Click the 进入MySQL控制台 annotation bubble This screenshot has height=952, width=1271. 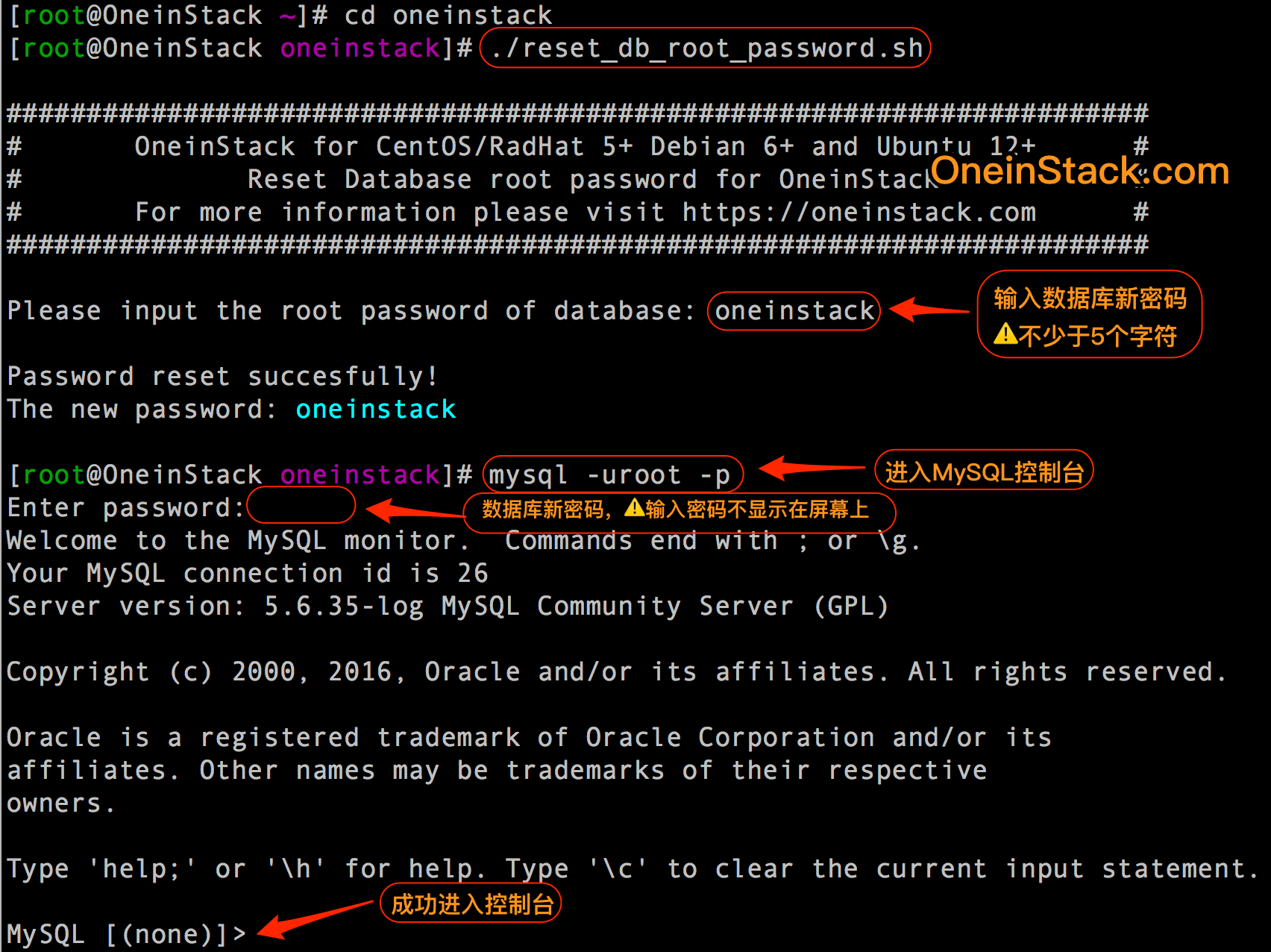[983, 469]
